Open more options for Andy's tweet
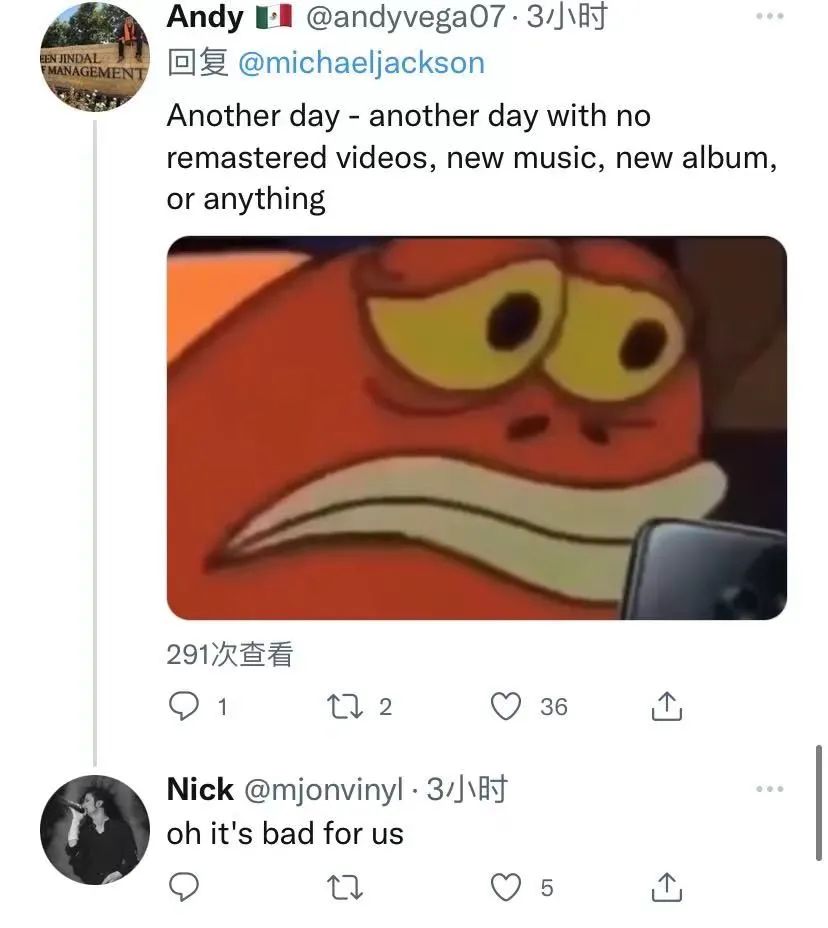The height and width of the screenshot is (928, 828). click(x=769, y=17)
